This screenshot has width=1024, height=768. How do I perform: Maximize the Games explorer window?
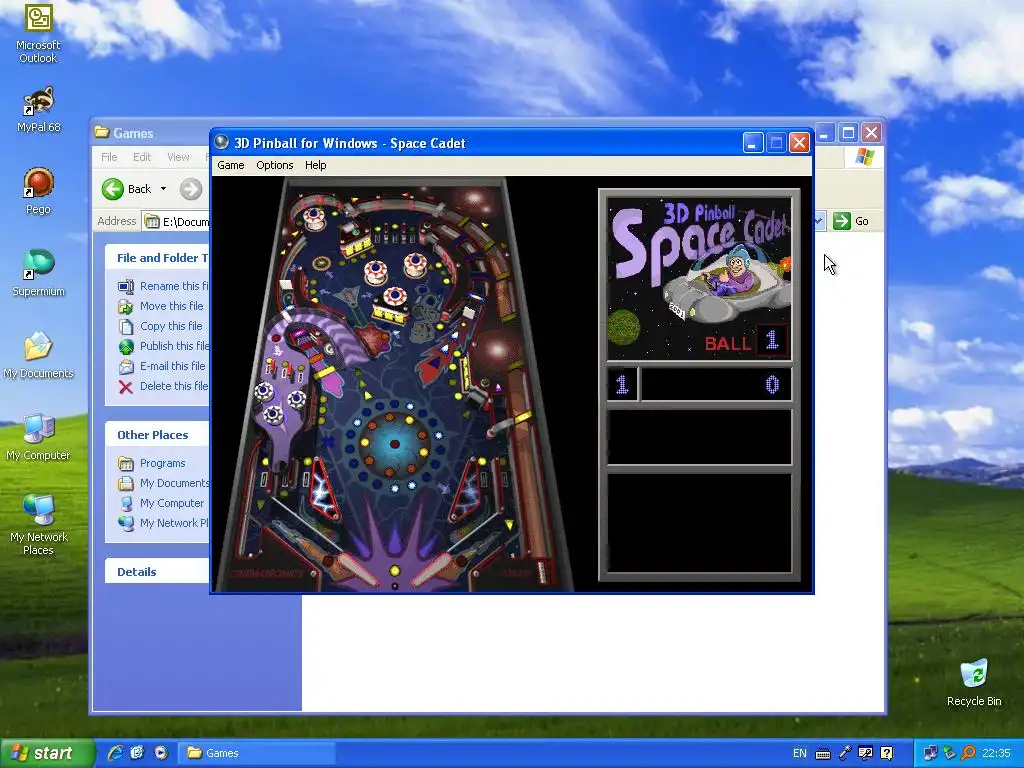point(848,133)
